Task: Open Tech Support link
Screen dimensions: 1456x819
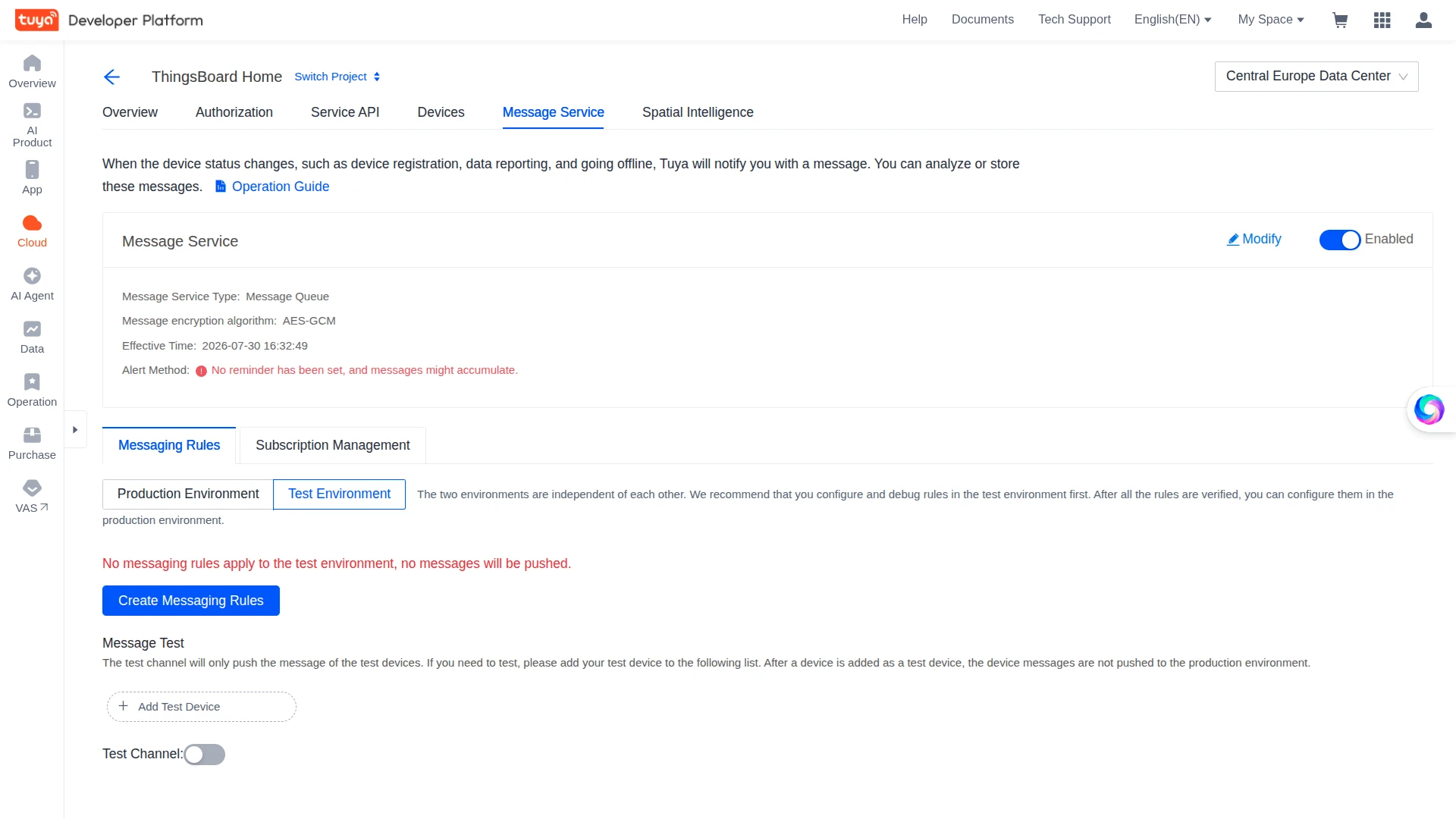Action: click(x=1075, y=20)
